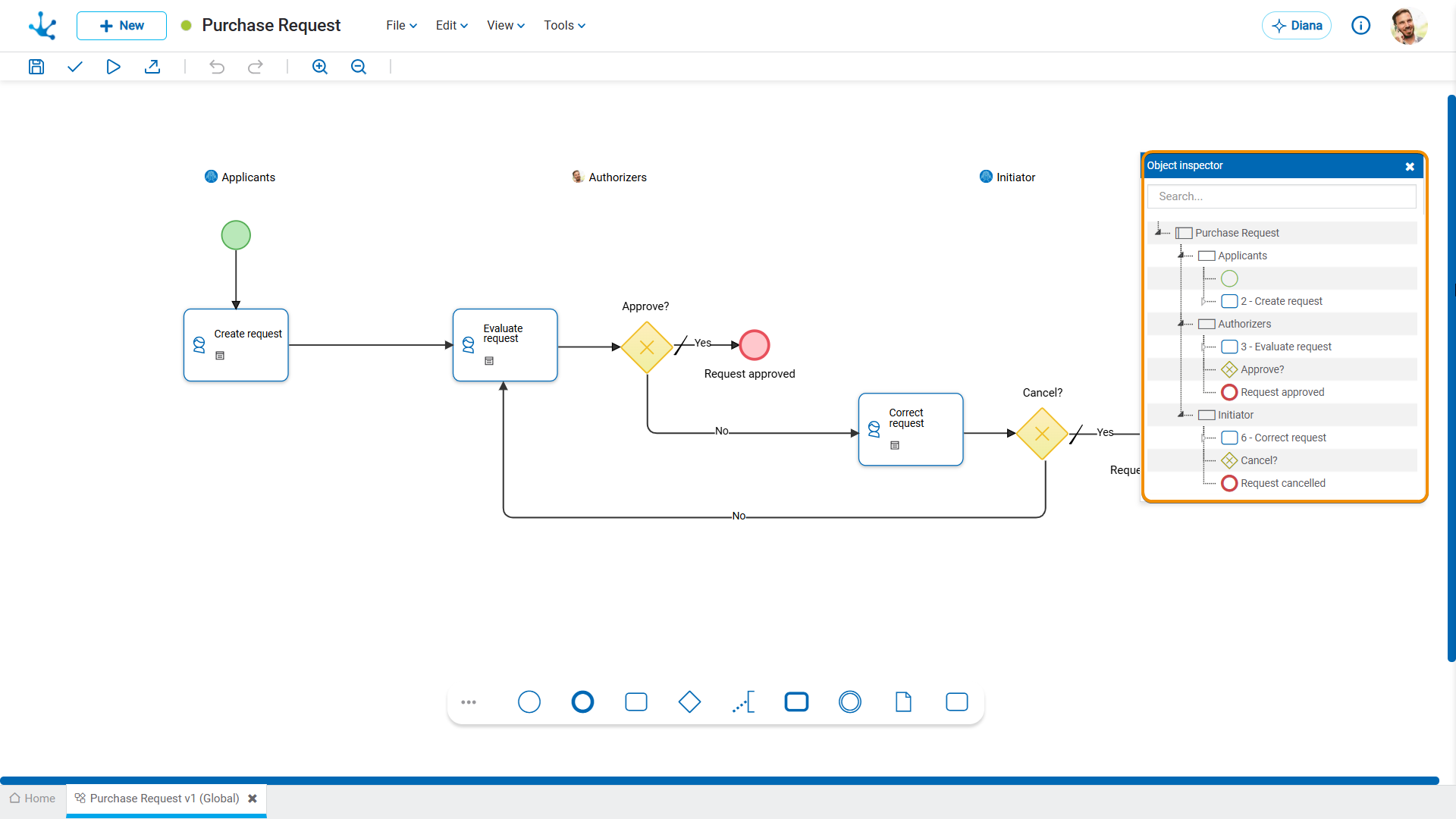Select the Evaluate request task on canvas
Viewport: 1456px width, 819px height.
pyautogui.click(x=505, y=345)
